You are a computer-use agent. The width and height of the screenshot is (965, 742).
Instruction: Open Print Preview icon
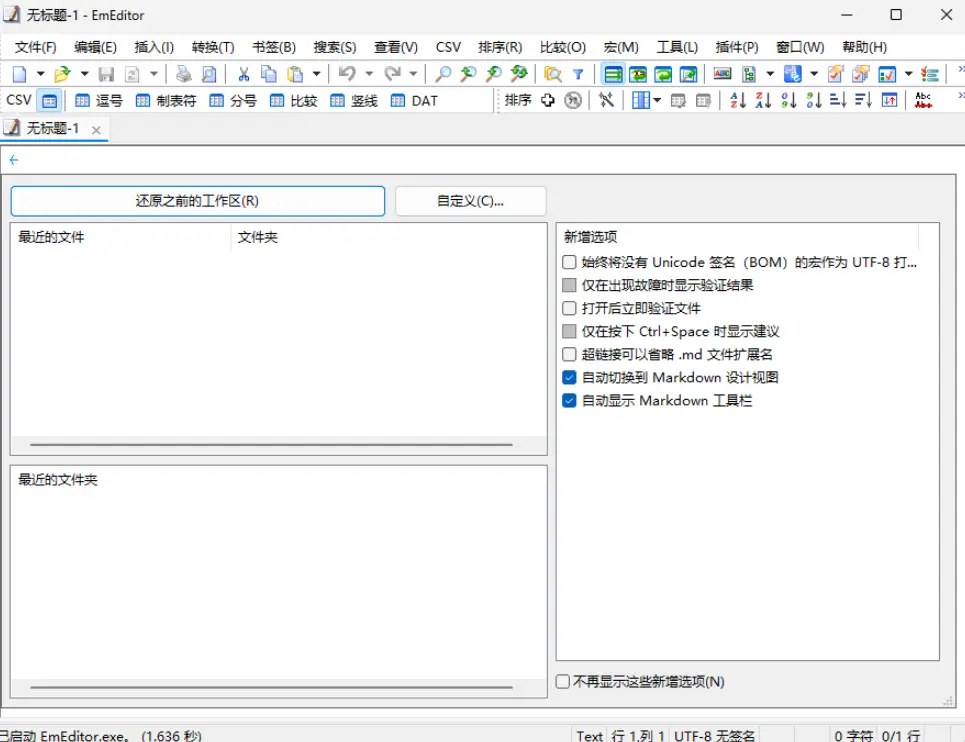[209, 74]
